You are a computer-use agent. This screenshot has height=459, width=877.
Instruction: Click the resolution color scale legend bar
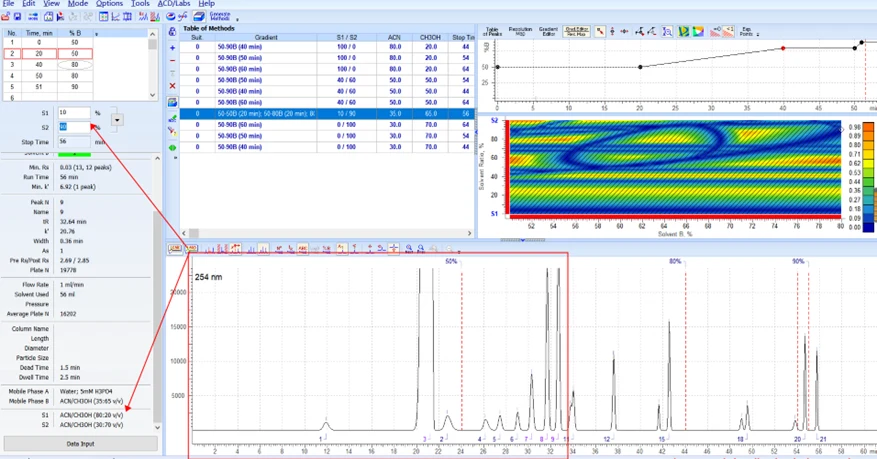[868, 176]
